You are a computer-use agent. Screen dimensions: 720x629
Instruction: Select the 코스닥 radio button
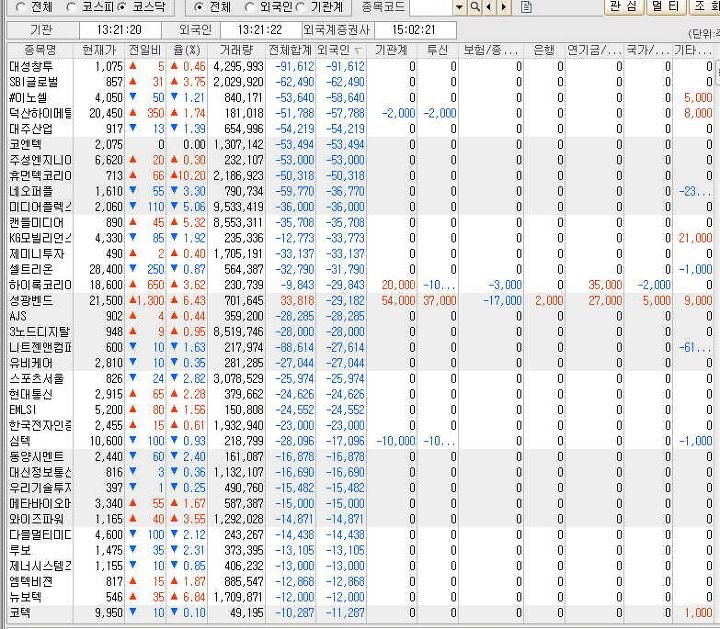(122, 7)
